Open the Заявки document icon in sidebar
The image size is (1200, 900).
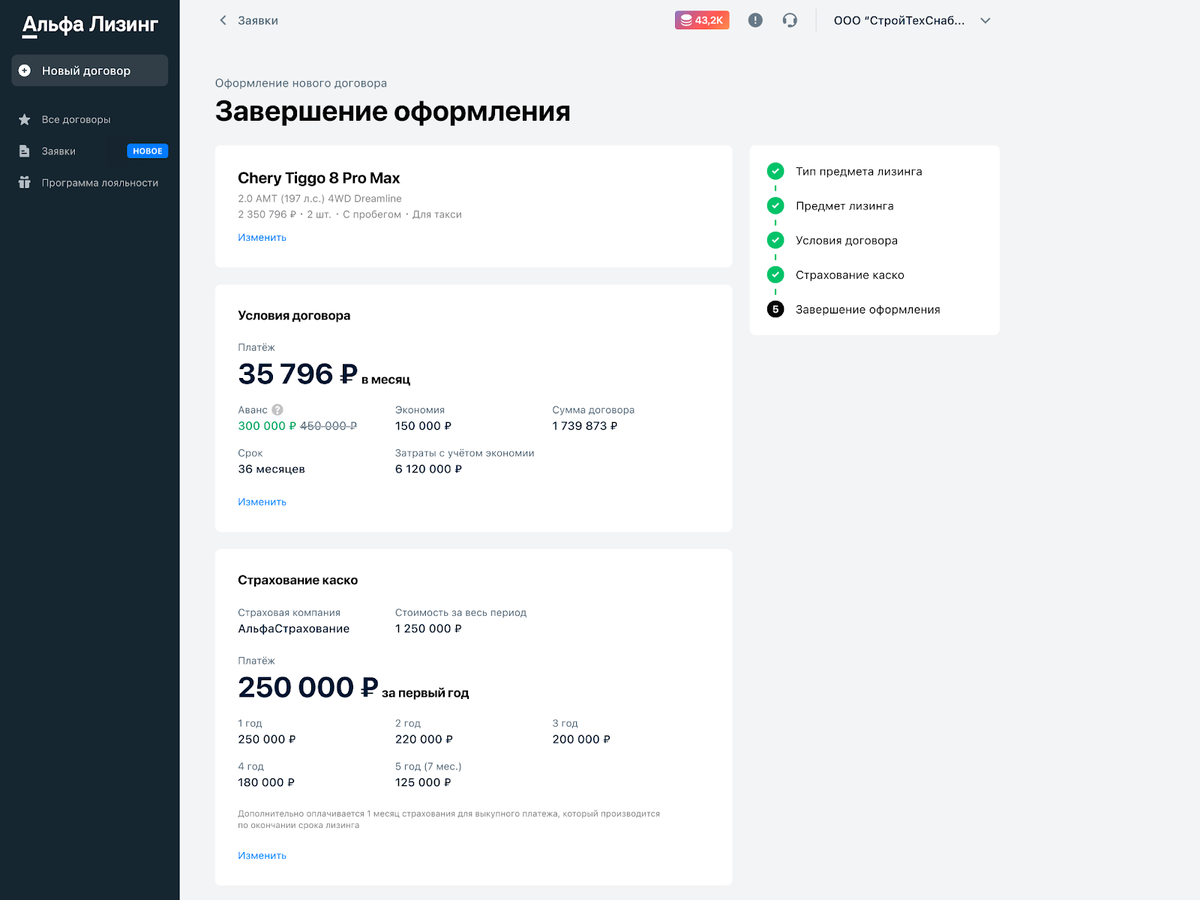[24, 150]
